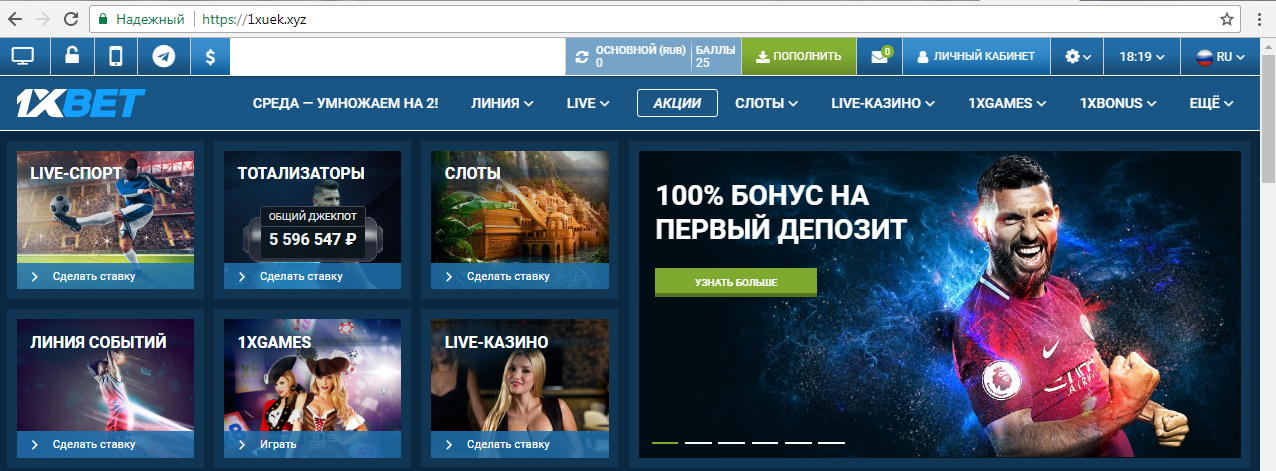Click the open padlock icon
1276x471 pixels.
72,57
